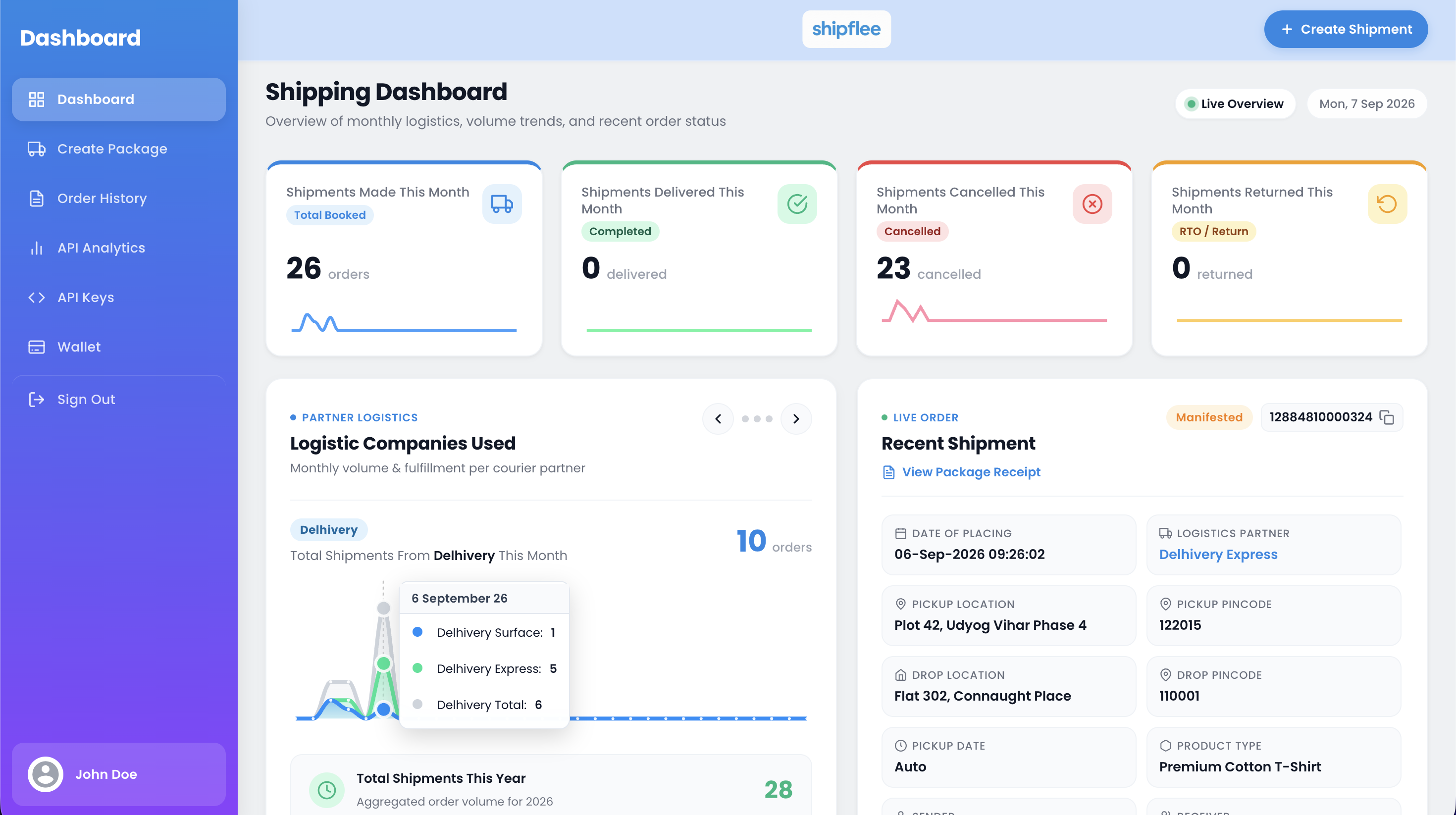Click the blue Delhivery Surface chart point
Image resolution: width=1456 pixels, height=815 pixels.
click(x=383, y=710)
